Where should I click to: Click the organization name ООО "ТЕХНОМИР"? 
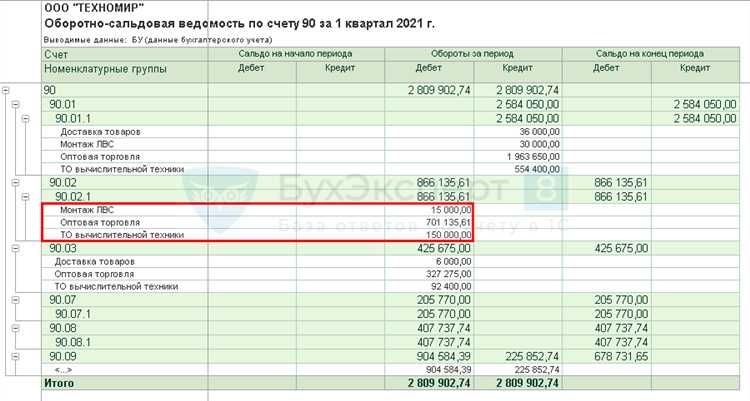click(x=94, y=8)
